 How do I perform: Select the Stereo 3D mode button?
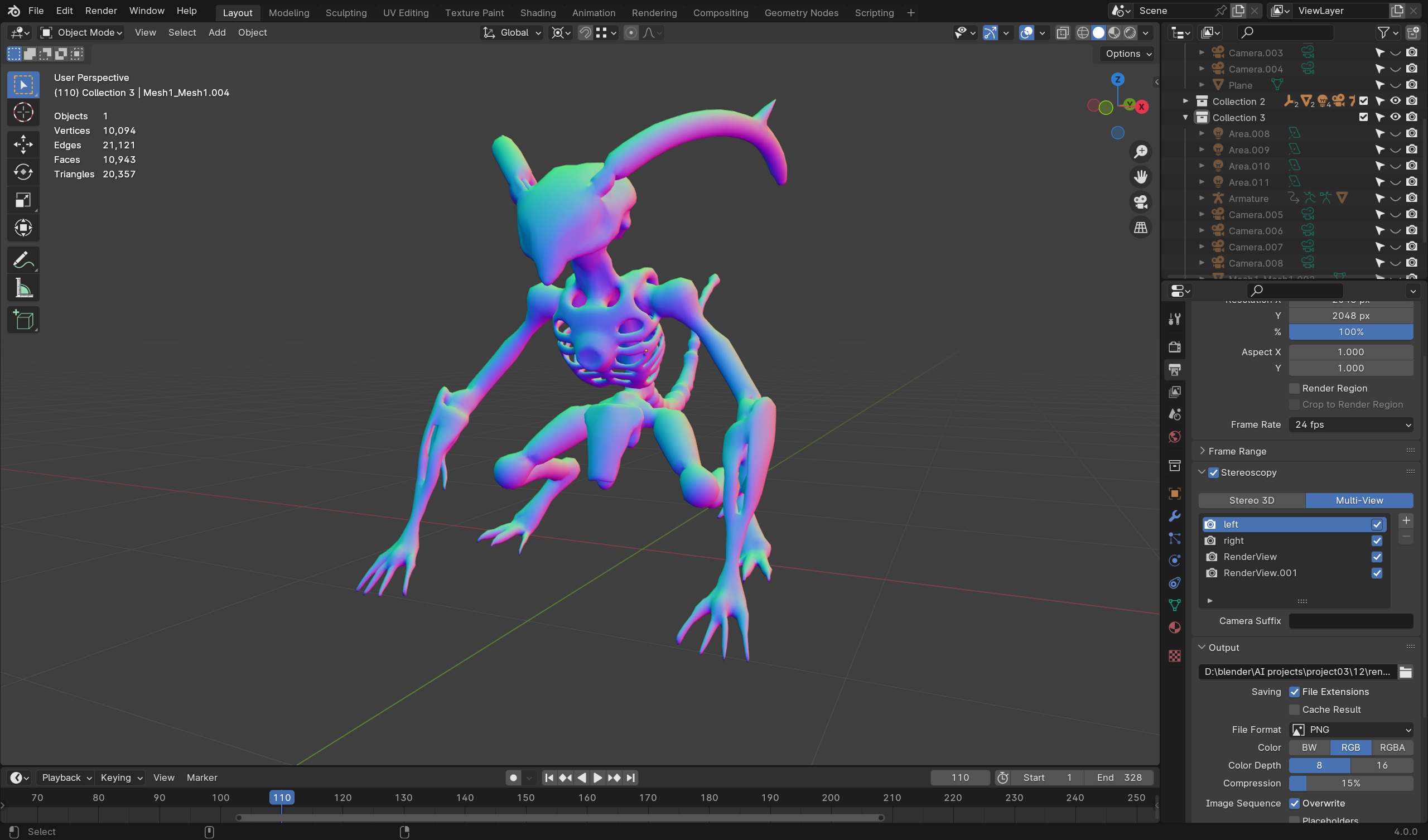pyautogui.click(x=1251, y=500)
